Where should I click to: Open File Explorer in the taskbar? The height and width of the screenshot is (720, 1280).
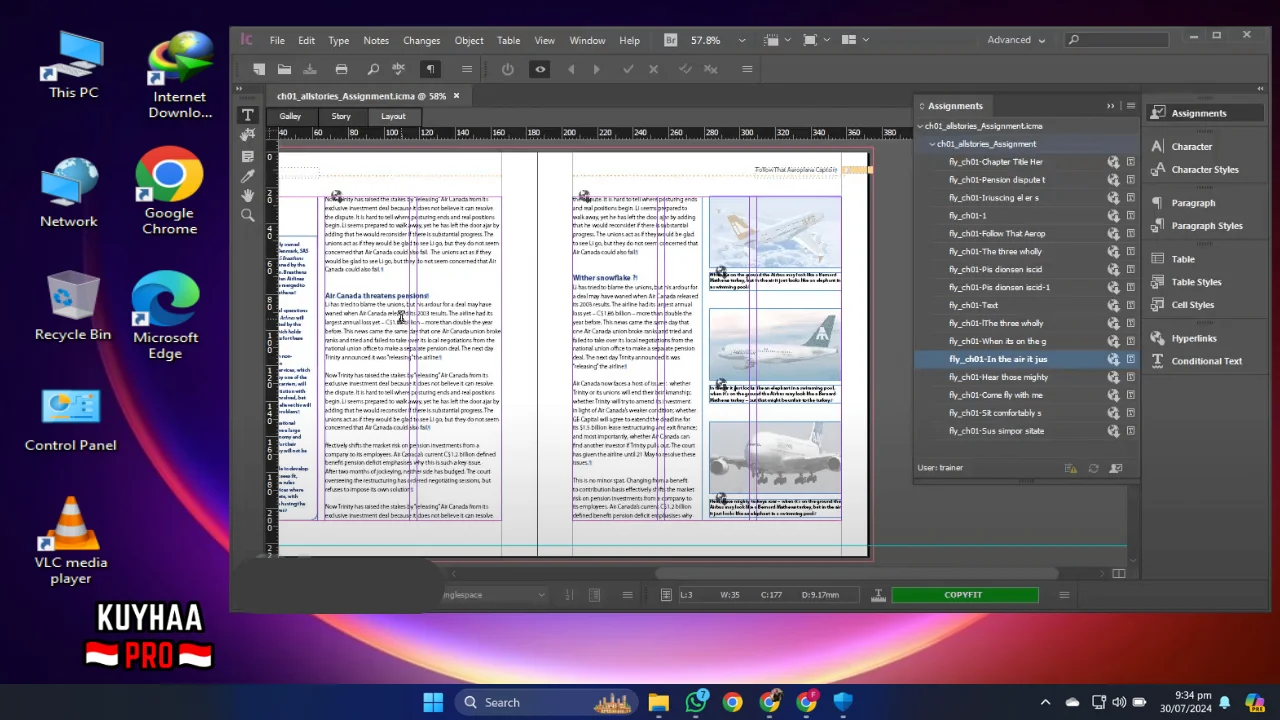click(x=658, y=702)
